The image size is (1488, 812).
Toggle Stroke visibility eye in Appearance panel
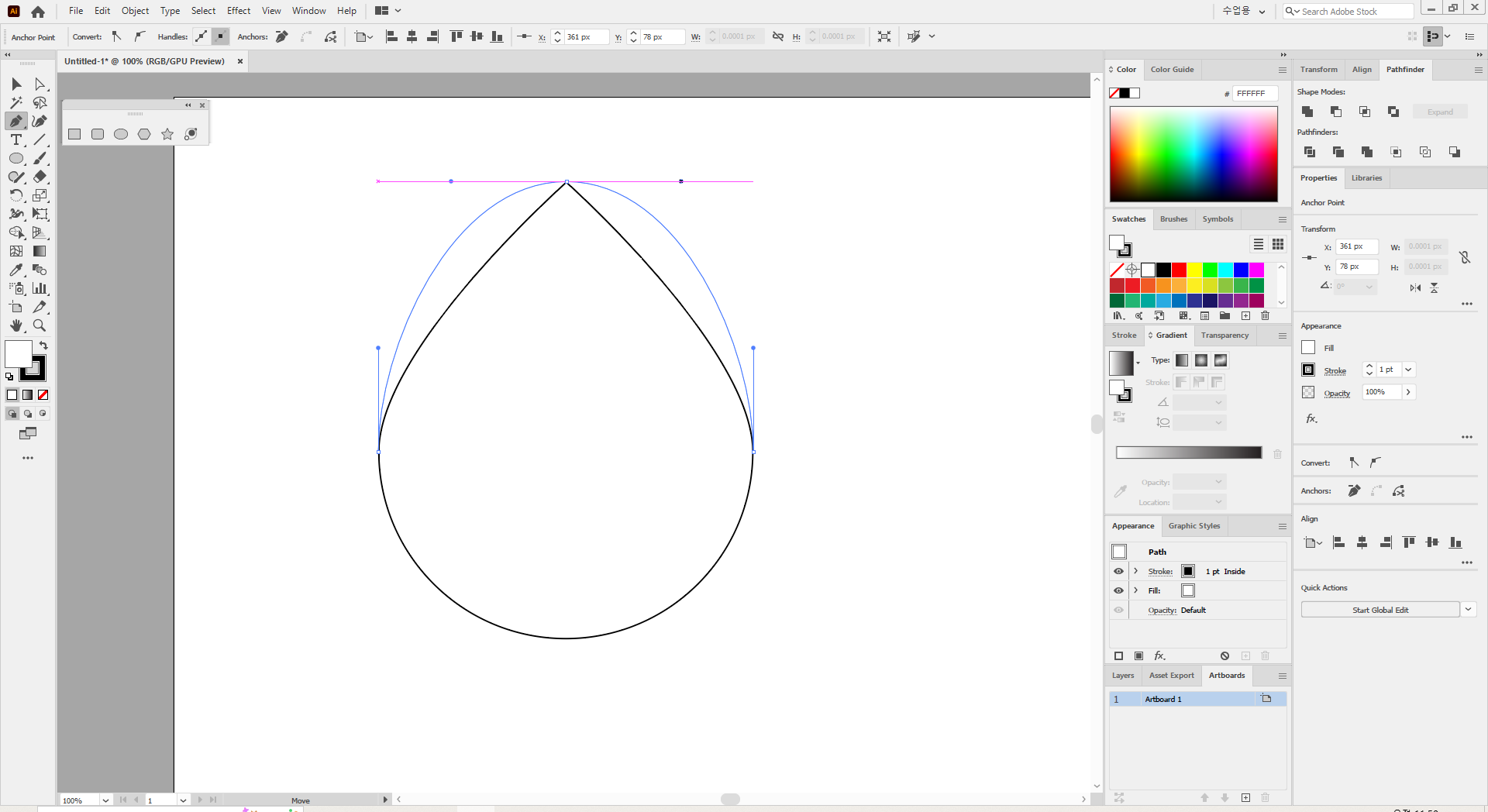(1118, 571)
